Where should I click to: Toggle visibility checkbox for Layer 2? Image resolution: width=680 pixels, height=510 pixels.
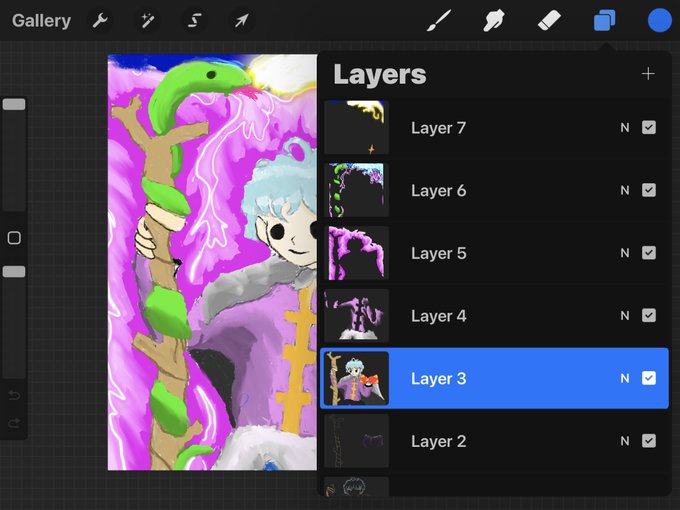point(649,441)
